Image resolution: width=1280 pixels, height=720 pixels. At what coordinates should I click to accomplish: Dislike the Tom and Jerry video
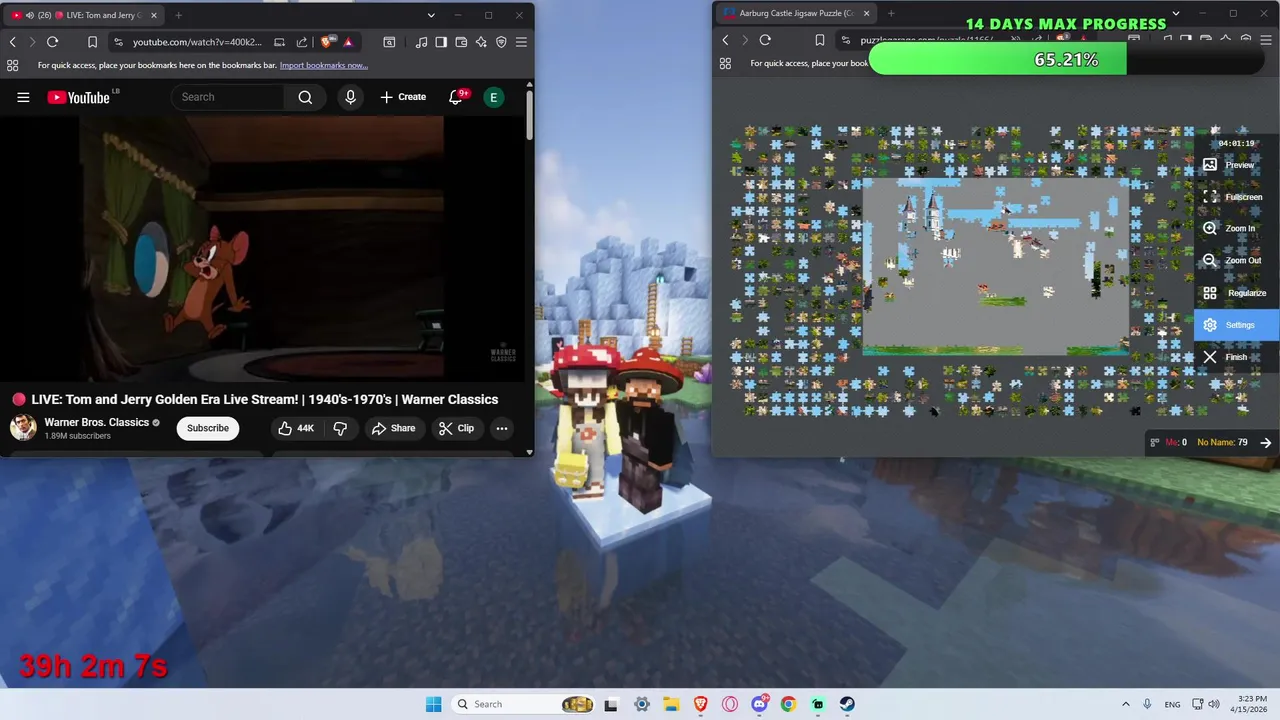pyautogui.click(x=340, y=428)
